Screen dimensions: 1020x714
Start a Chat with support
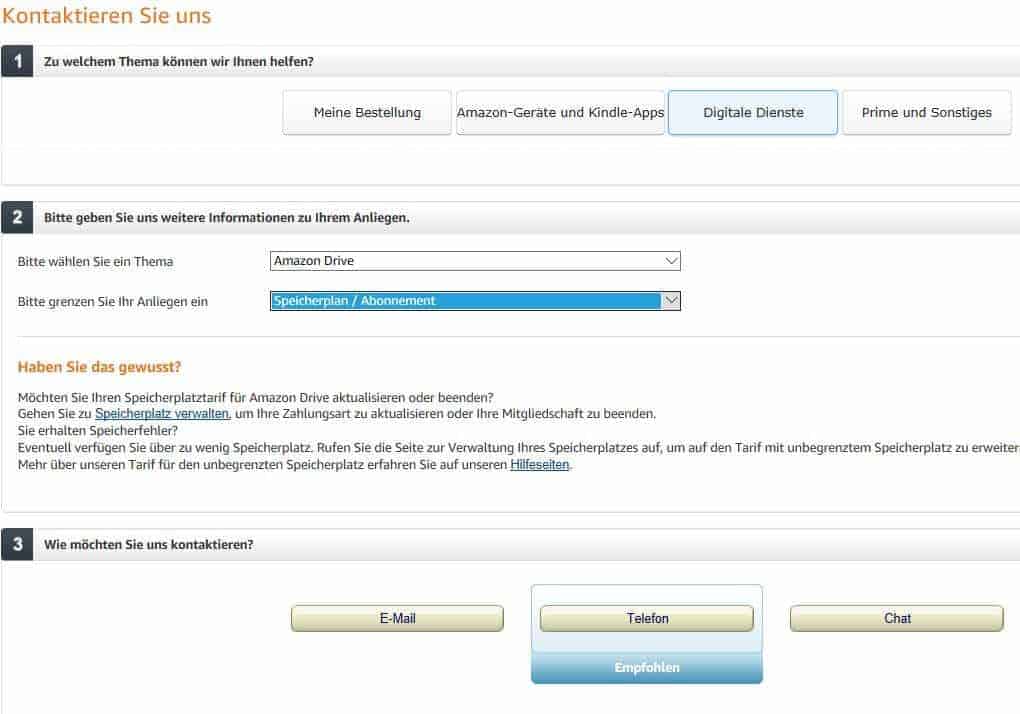tap(897, 618)
